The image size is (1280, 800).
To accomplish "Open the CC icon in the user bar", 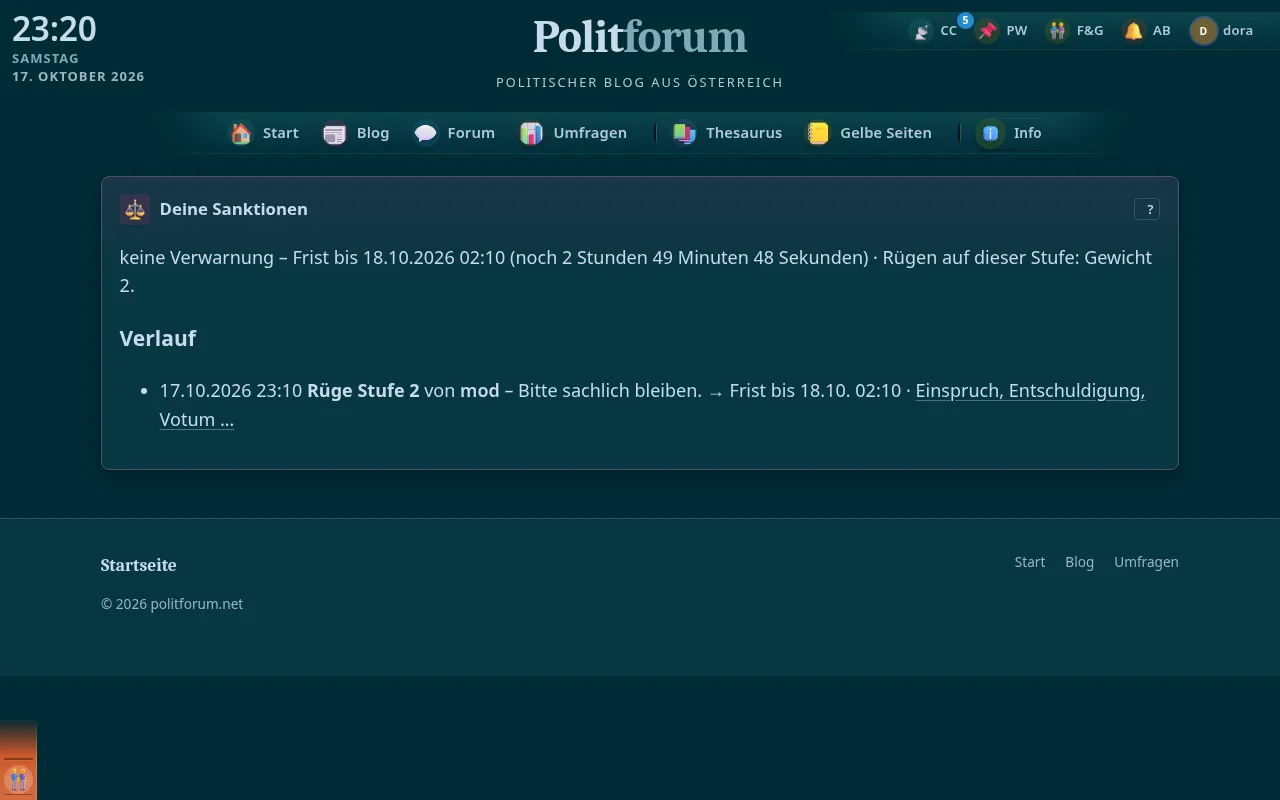I will coord(921,31).
